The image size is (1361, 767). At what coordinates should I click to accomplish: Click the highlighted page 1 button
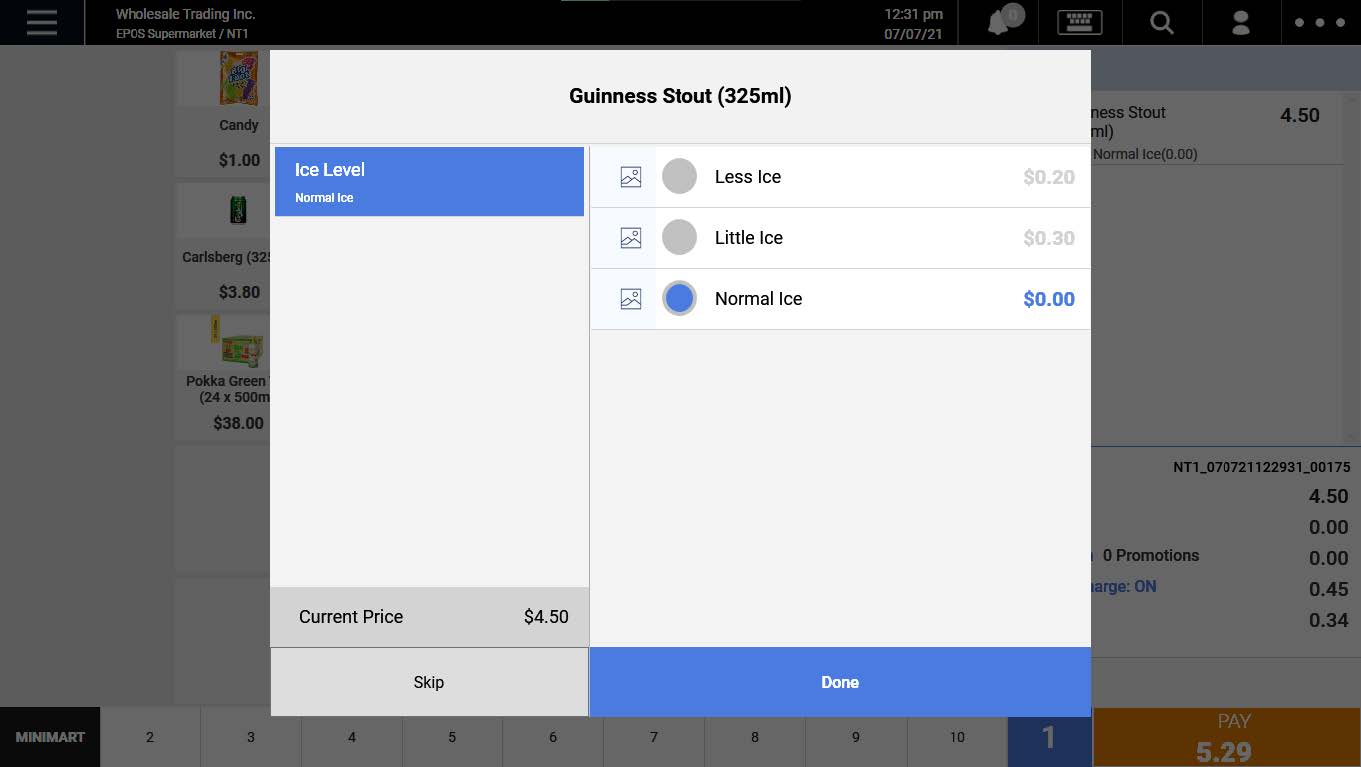point(1049,737)
